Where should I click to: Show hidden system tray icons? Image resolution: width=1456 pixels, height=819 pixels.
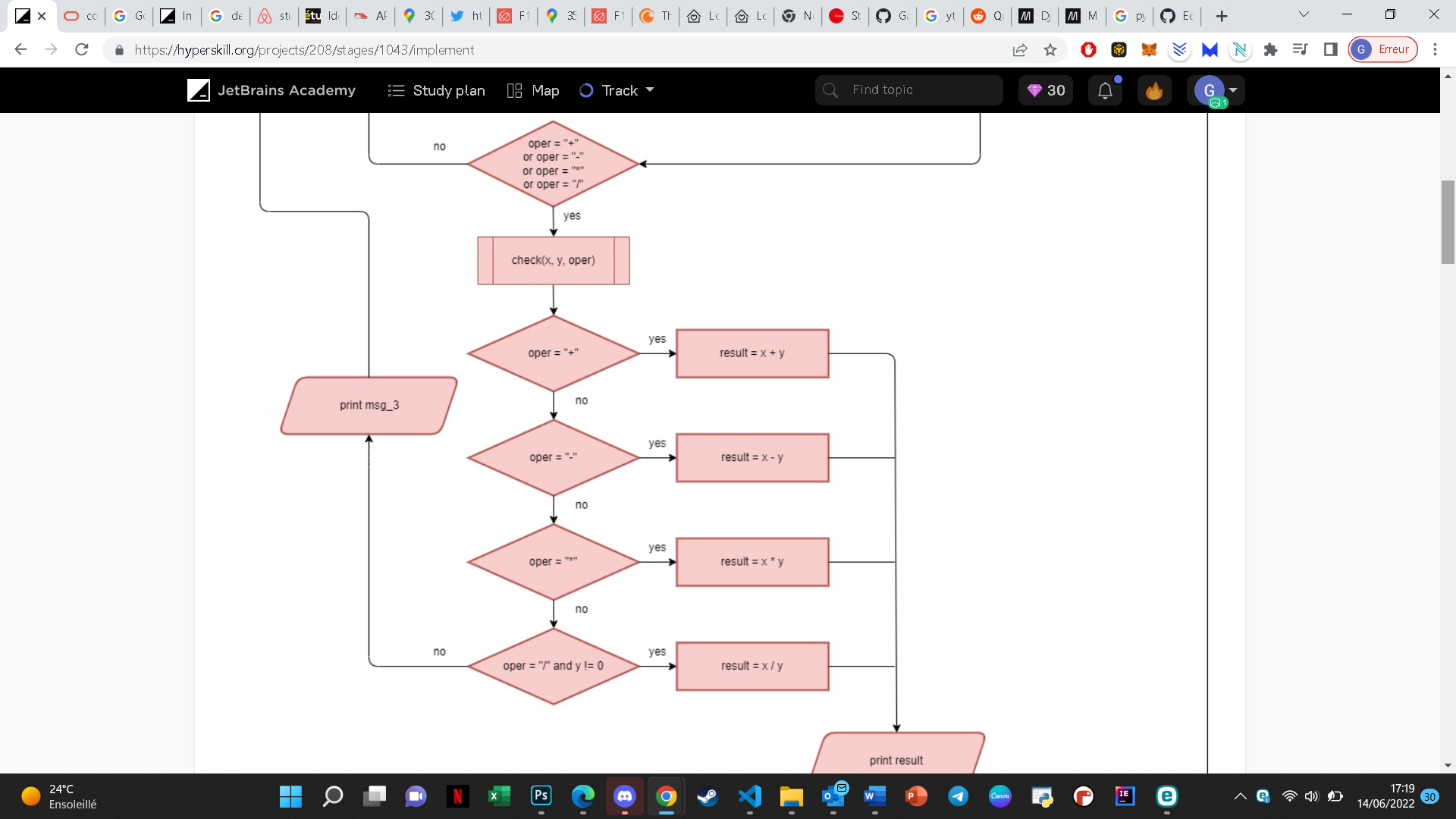point(1241,796)
